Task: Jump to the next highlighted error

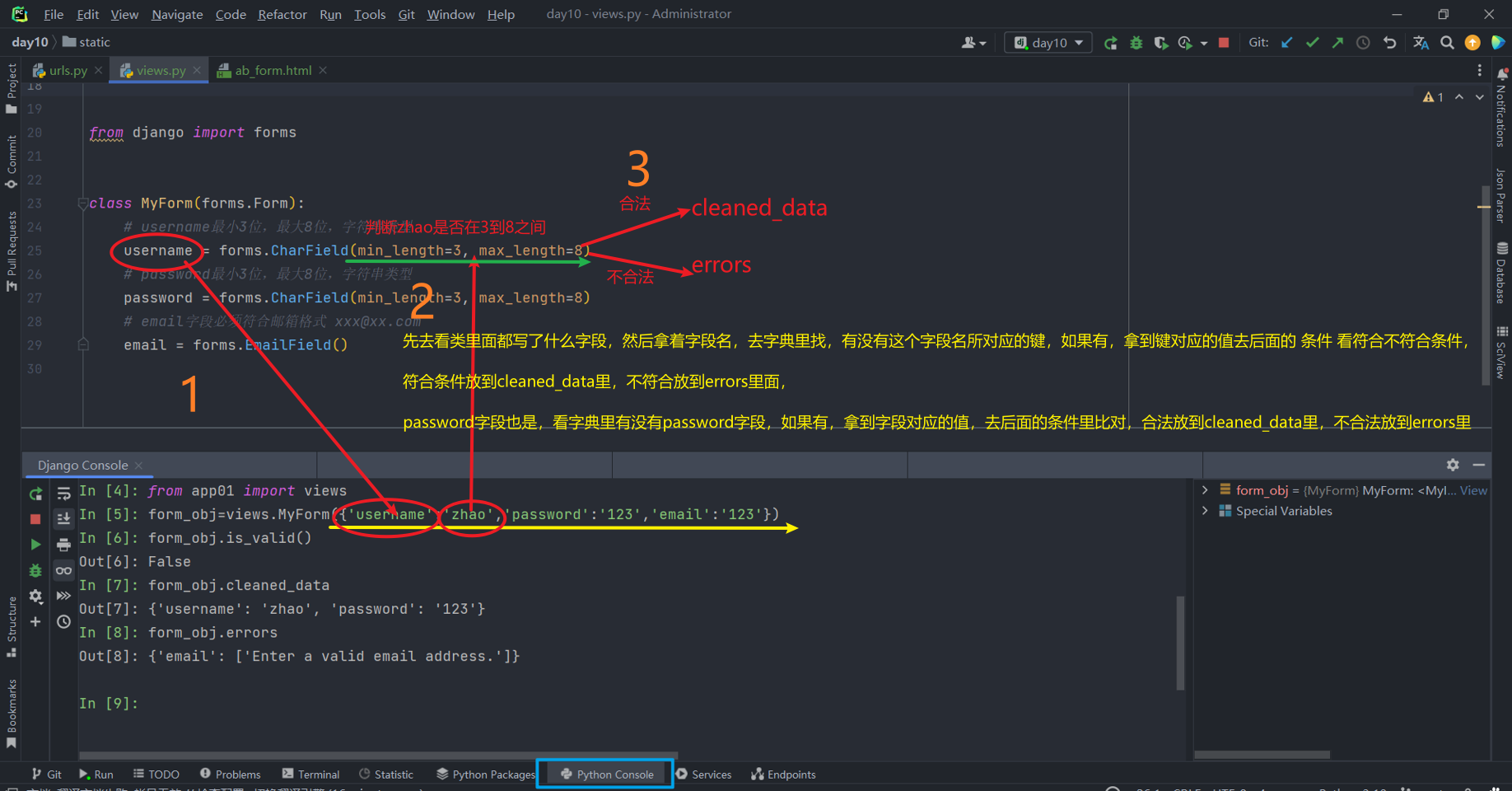Action: click(1480, 97)
